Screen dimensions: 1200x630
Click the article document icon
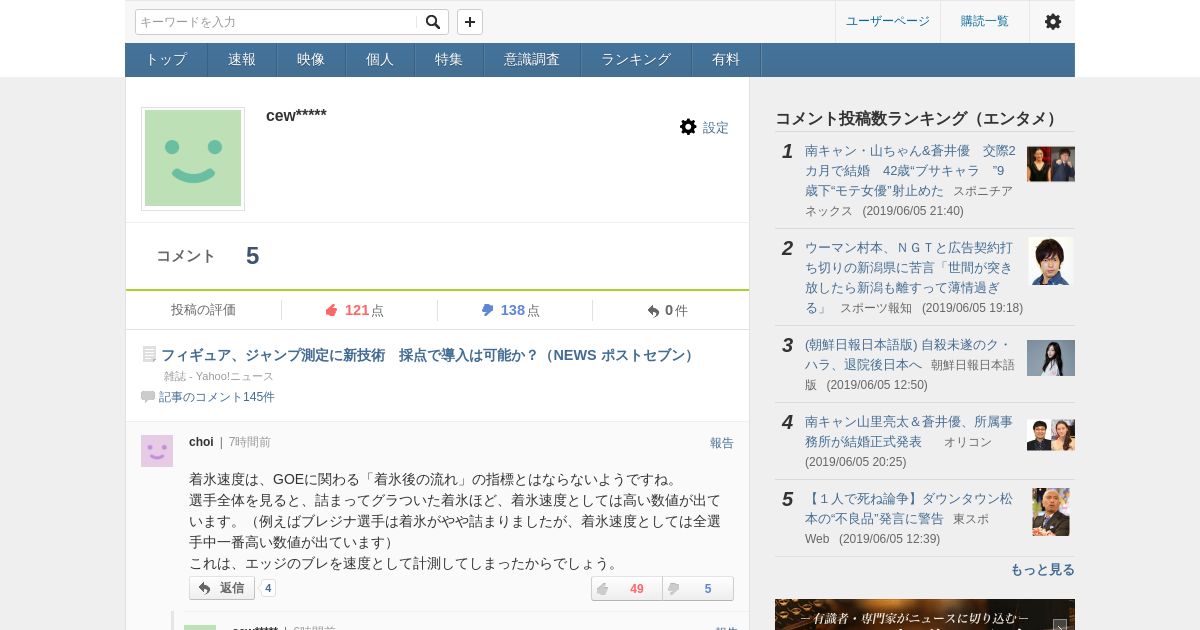click(149, 354)
